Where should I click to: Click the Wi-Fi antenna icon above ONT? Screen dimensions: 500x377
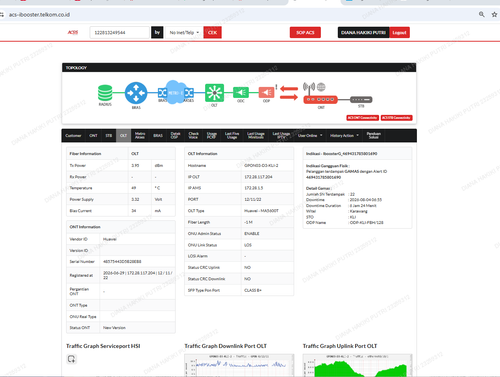pyautogui.click(x=309, y=87)
